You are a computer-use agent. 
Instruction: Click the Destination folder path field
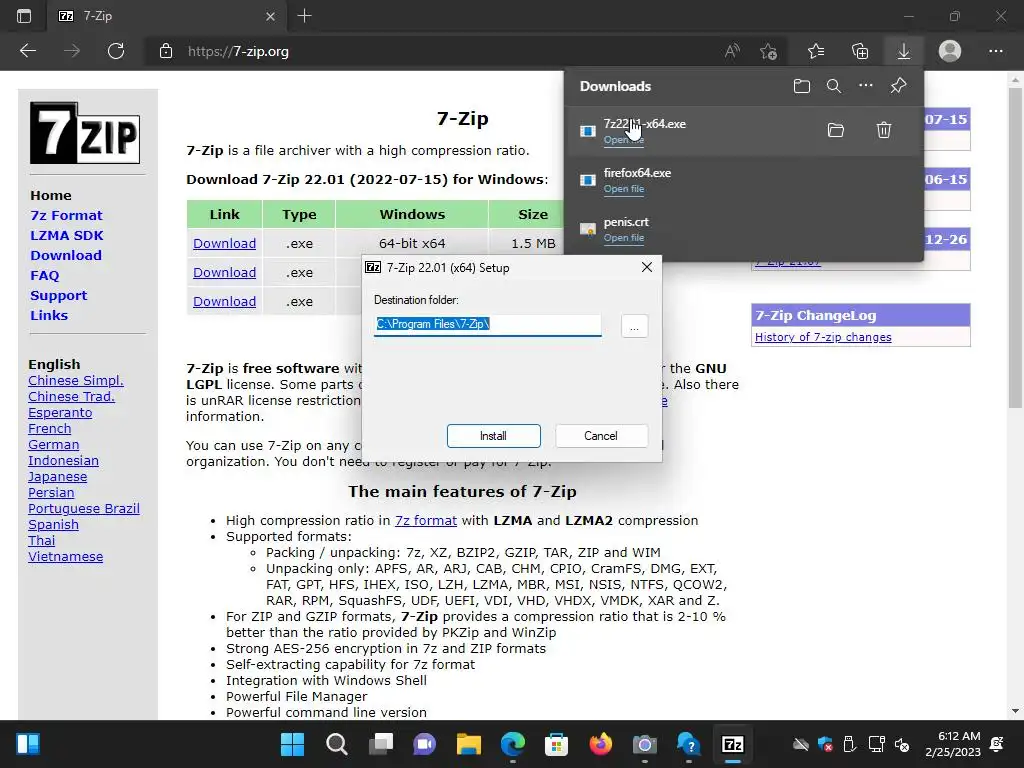click(487, 325)
